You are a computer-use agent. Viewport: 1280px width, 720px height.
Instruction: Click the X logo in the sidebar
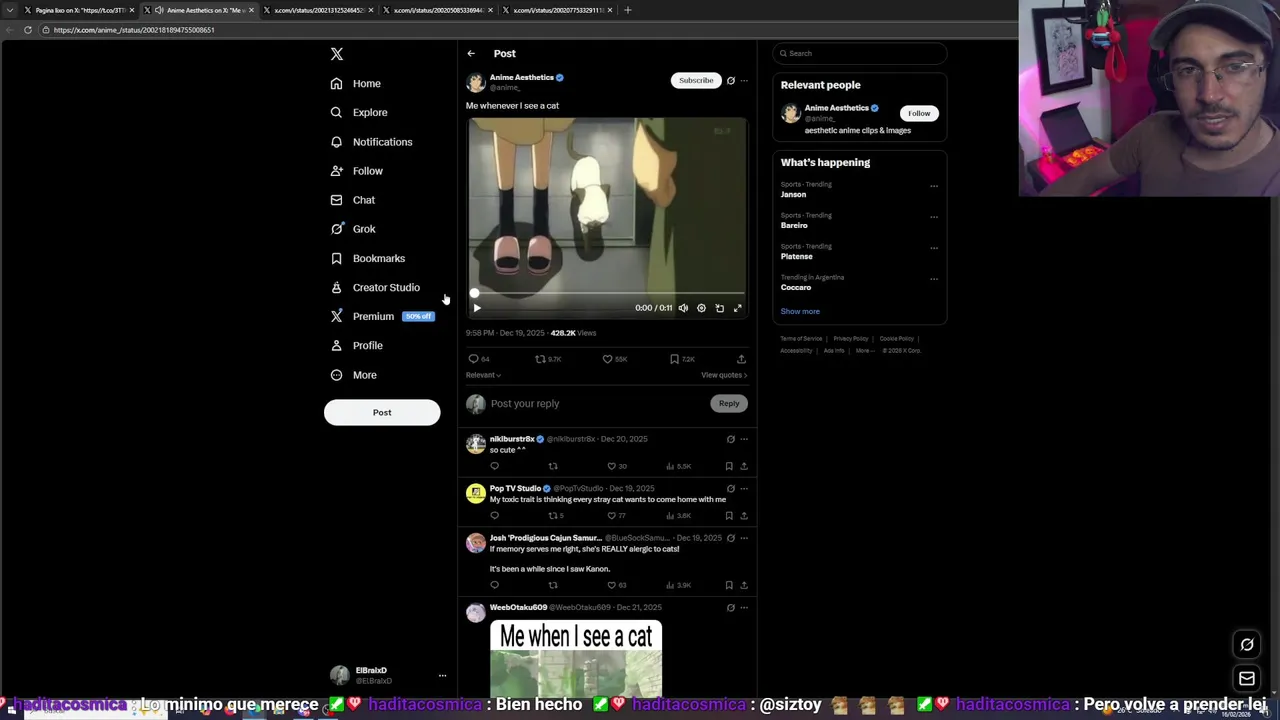click(337, 54)
